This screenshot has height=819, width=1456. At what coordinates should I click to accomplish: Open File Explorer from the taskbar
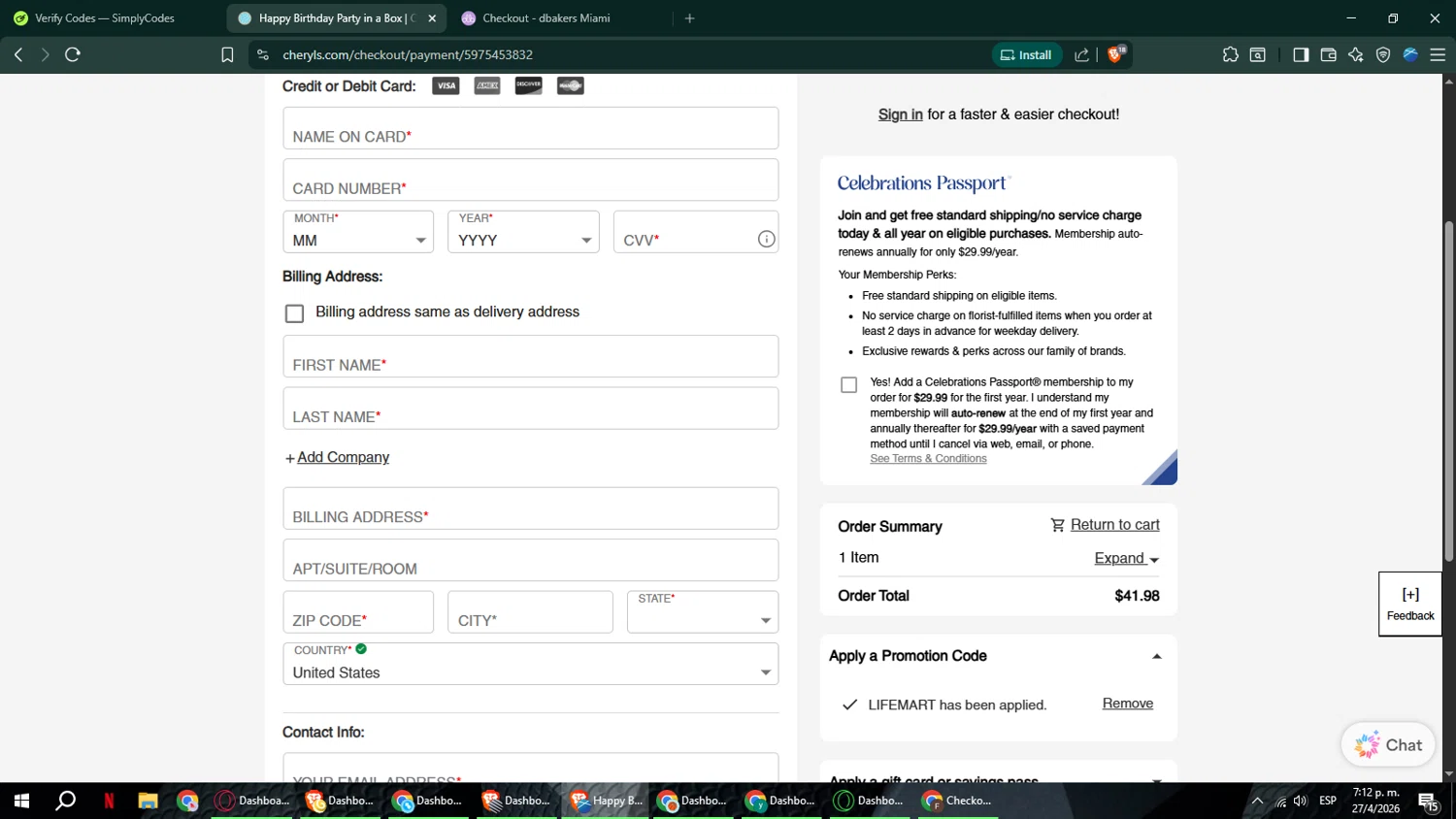pos(148,801)
